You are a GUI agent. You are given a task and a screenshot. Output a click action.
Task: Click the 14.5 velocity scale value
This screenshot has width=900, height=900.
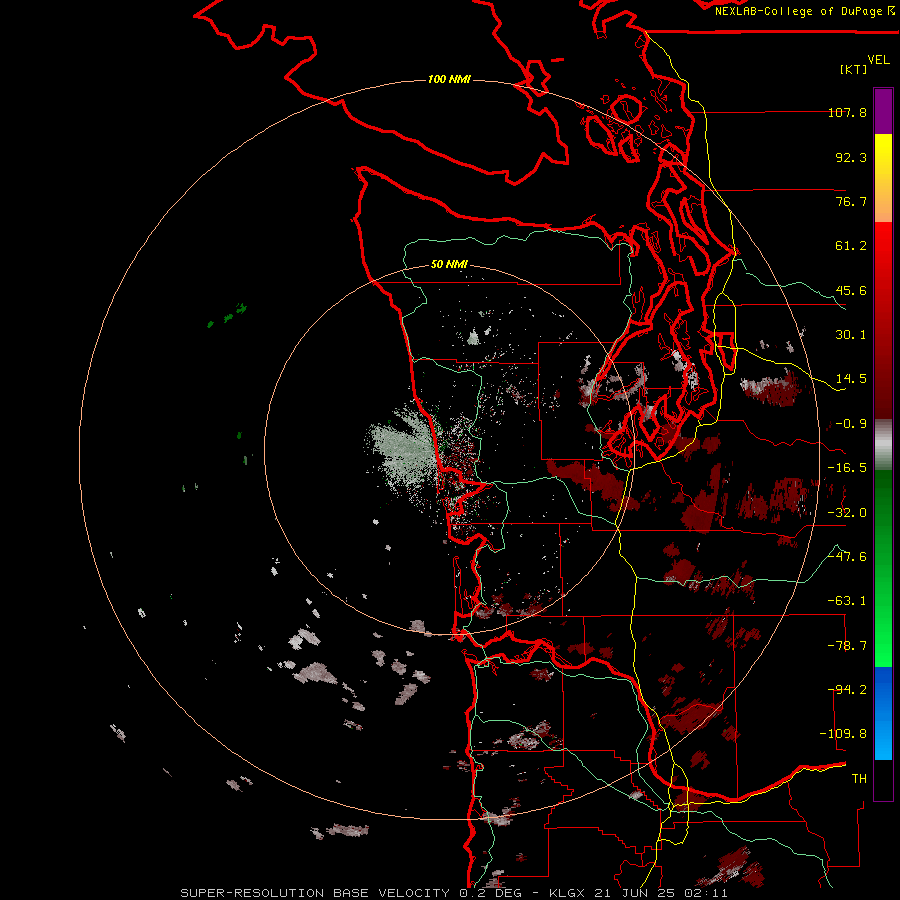[851, 379]
